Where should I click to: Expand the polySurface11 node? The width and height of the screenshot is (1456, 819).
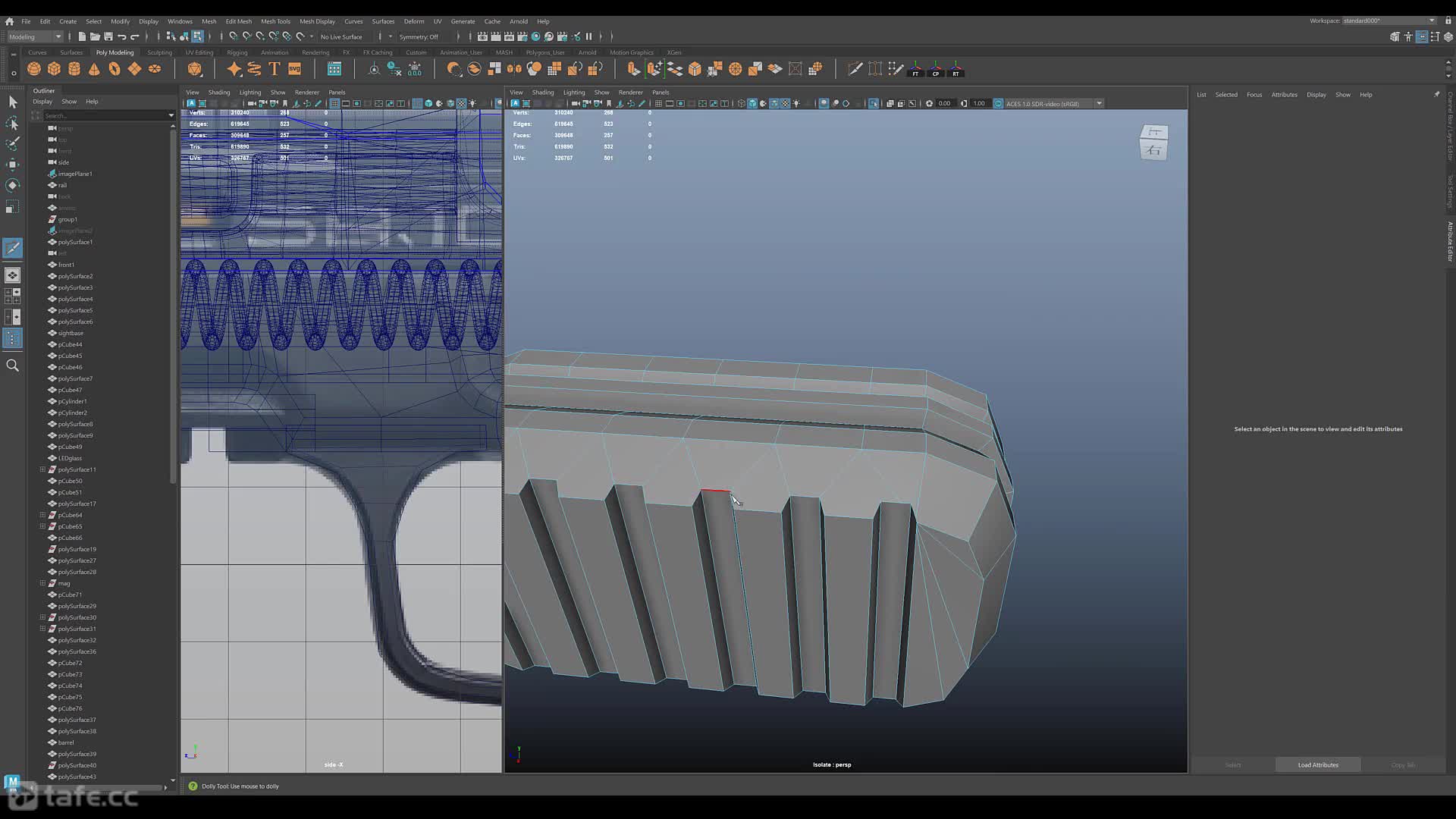point(42,469)
